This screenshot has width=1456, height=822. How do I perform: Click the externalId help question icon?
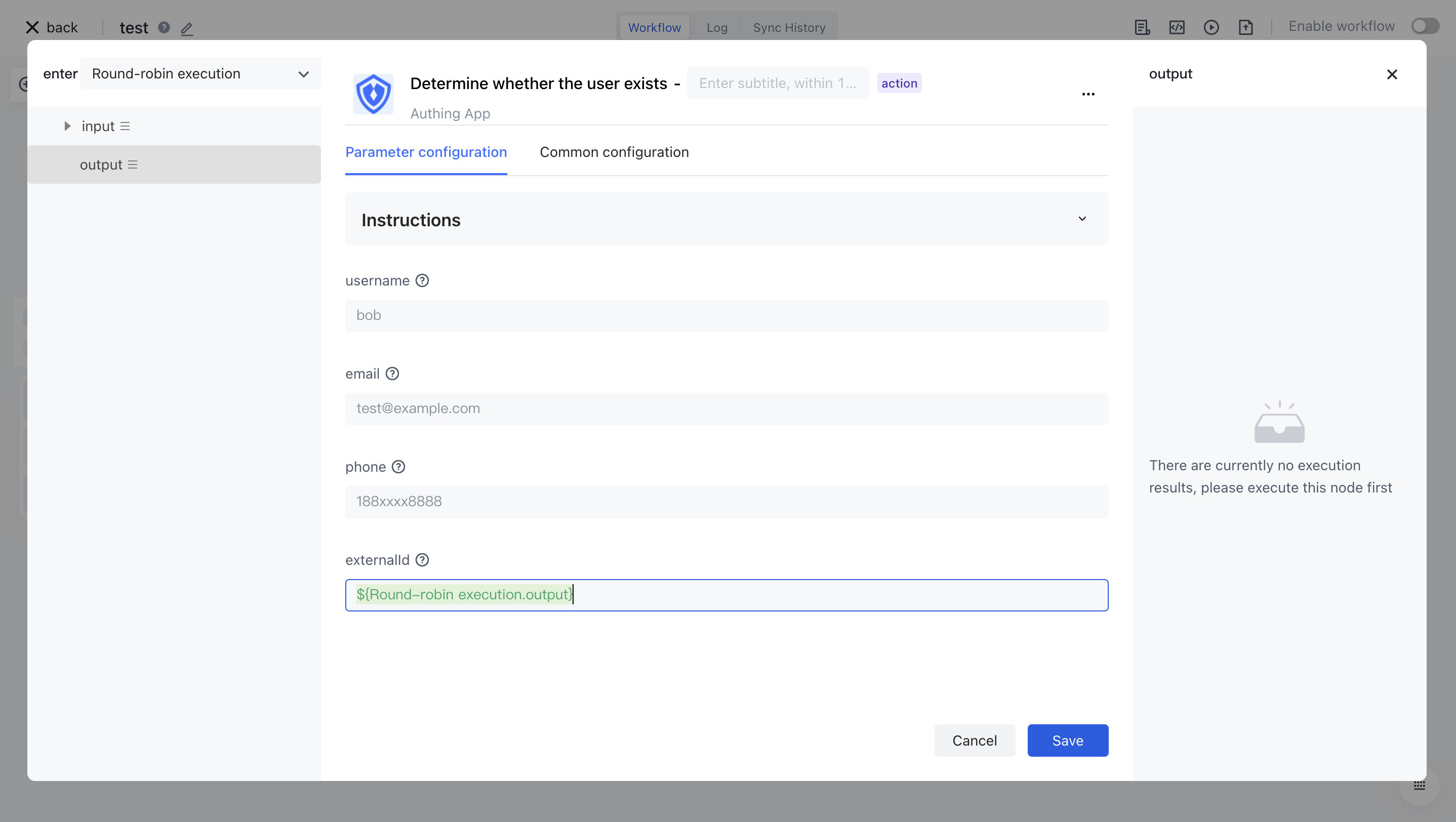[x=422, y=560]
